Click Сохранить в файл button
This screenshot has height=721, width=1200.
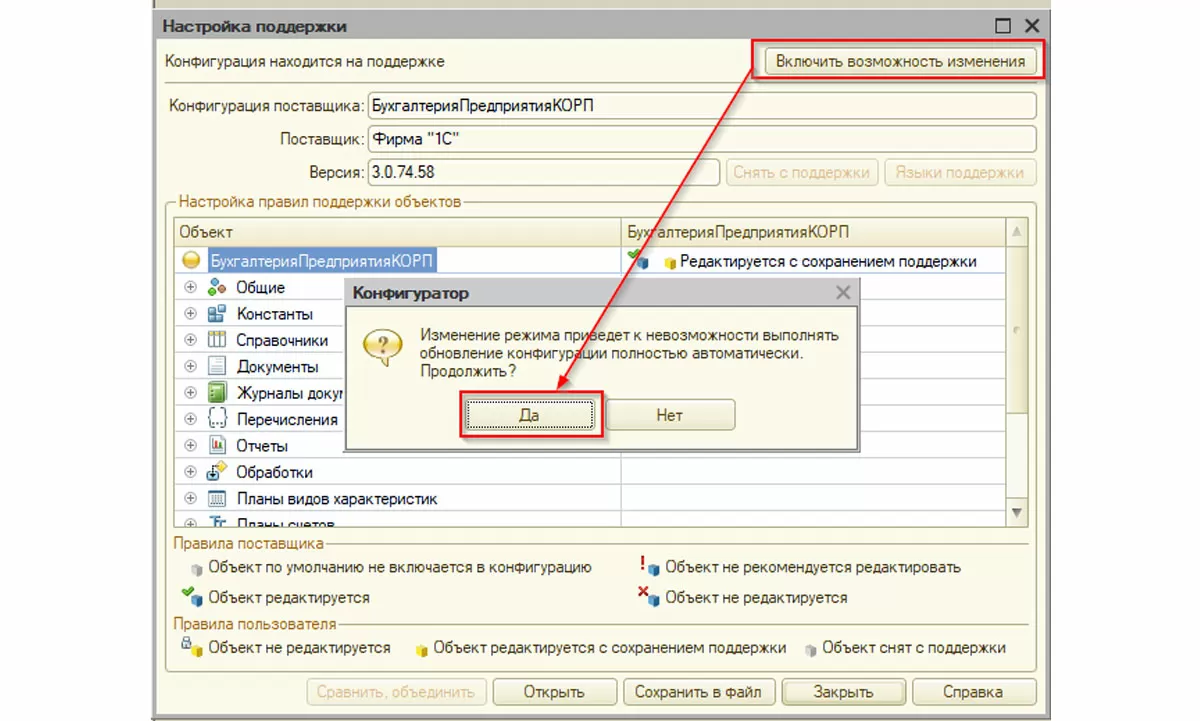pos(698,691)
